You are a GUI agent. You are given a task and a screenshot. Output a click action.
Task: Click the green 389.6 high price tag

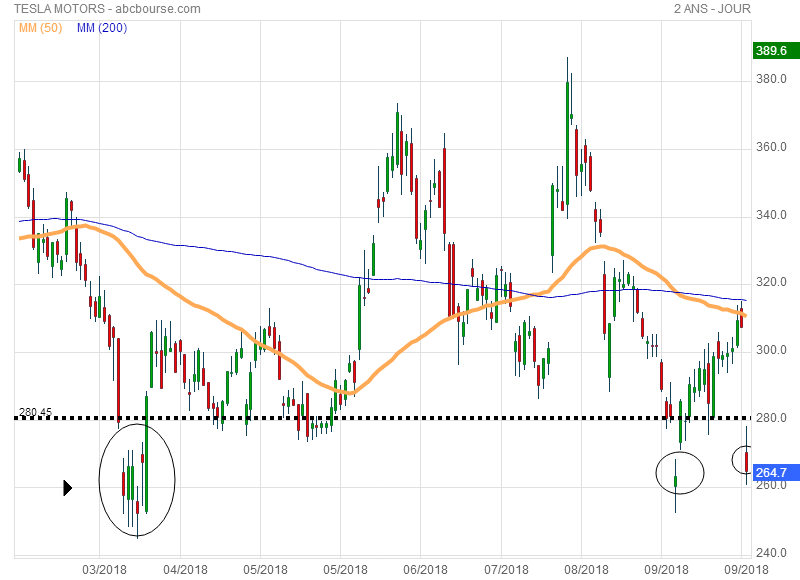click(775, 51)
